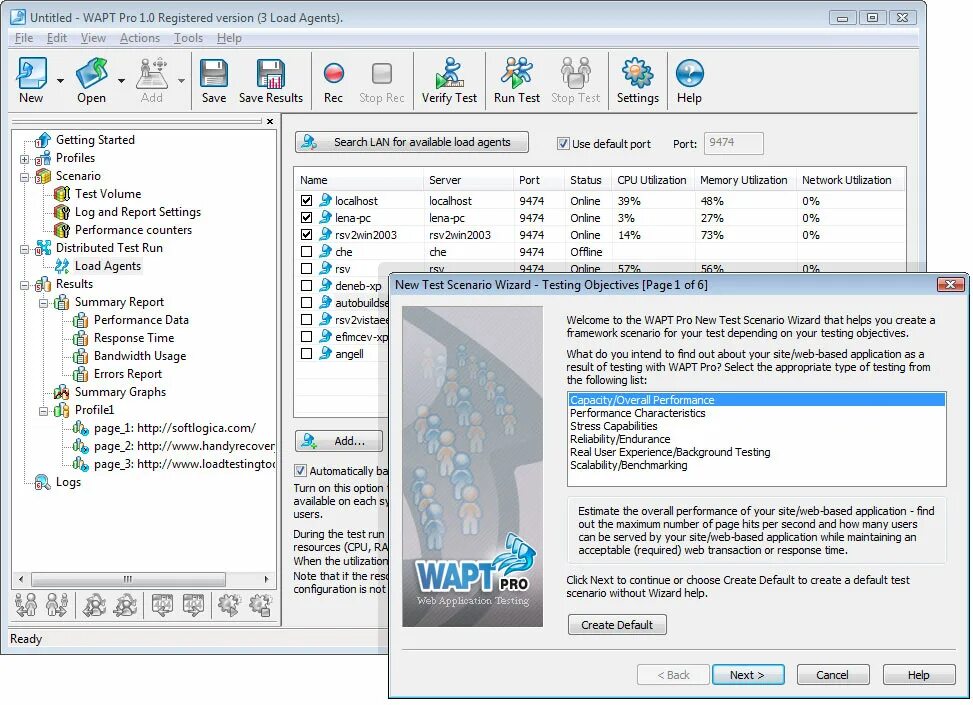The height and width of the screenshot is (705, 973).
Task: Select Test Volume in the tree
Action: tap(108, 194)
